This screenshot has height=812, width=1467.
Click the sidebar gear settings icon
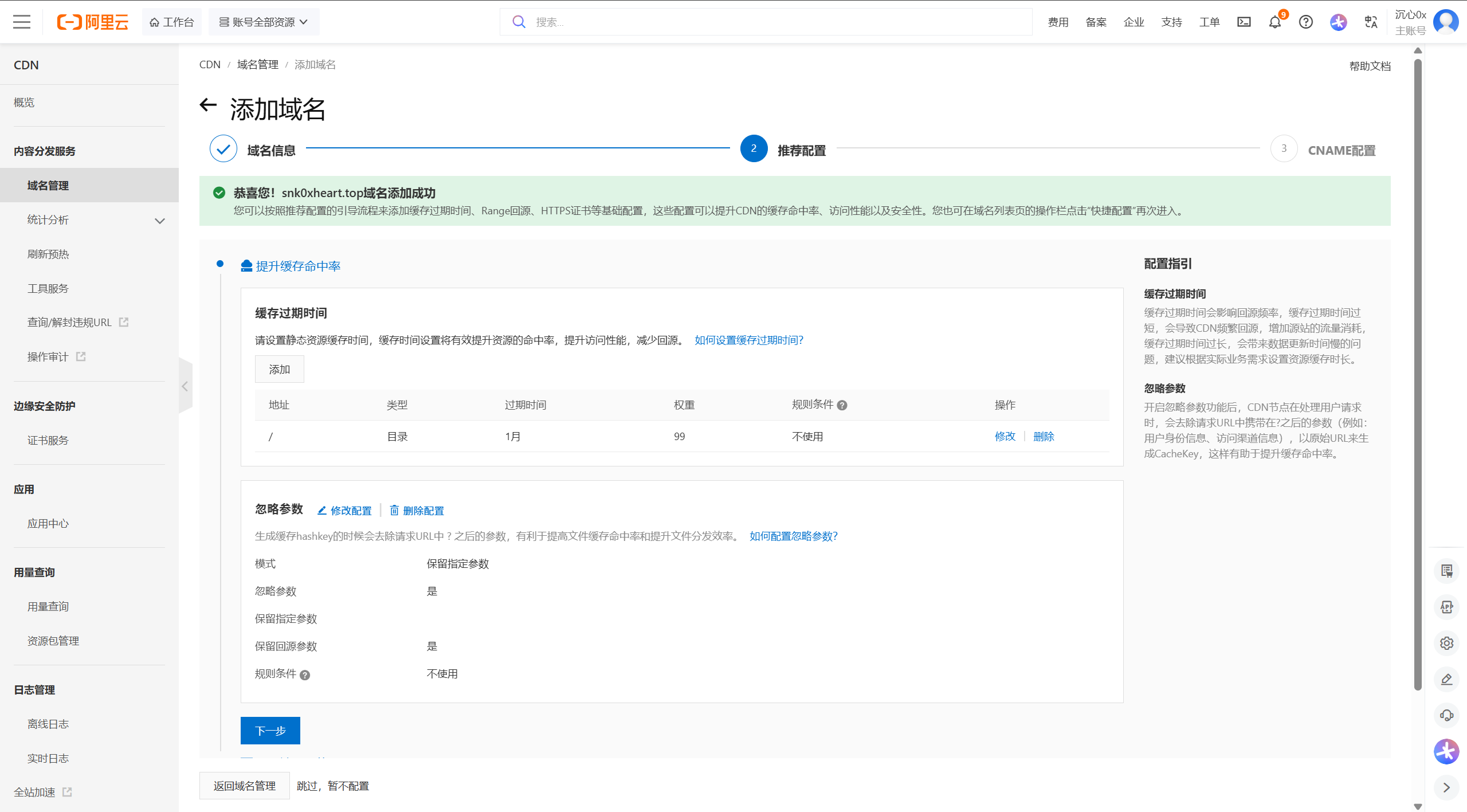coord(1446,643)
